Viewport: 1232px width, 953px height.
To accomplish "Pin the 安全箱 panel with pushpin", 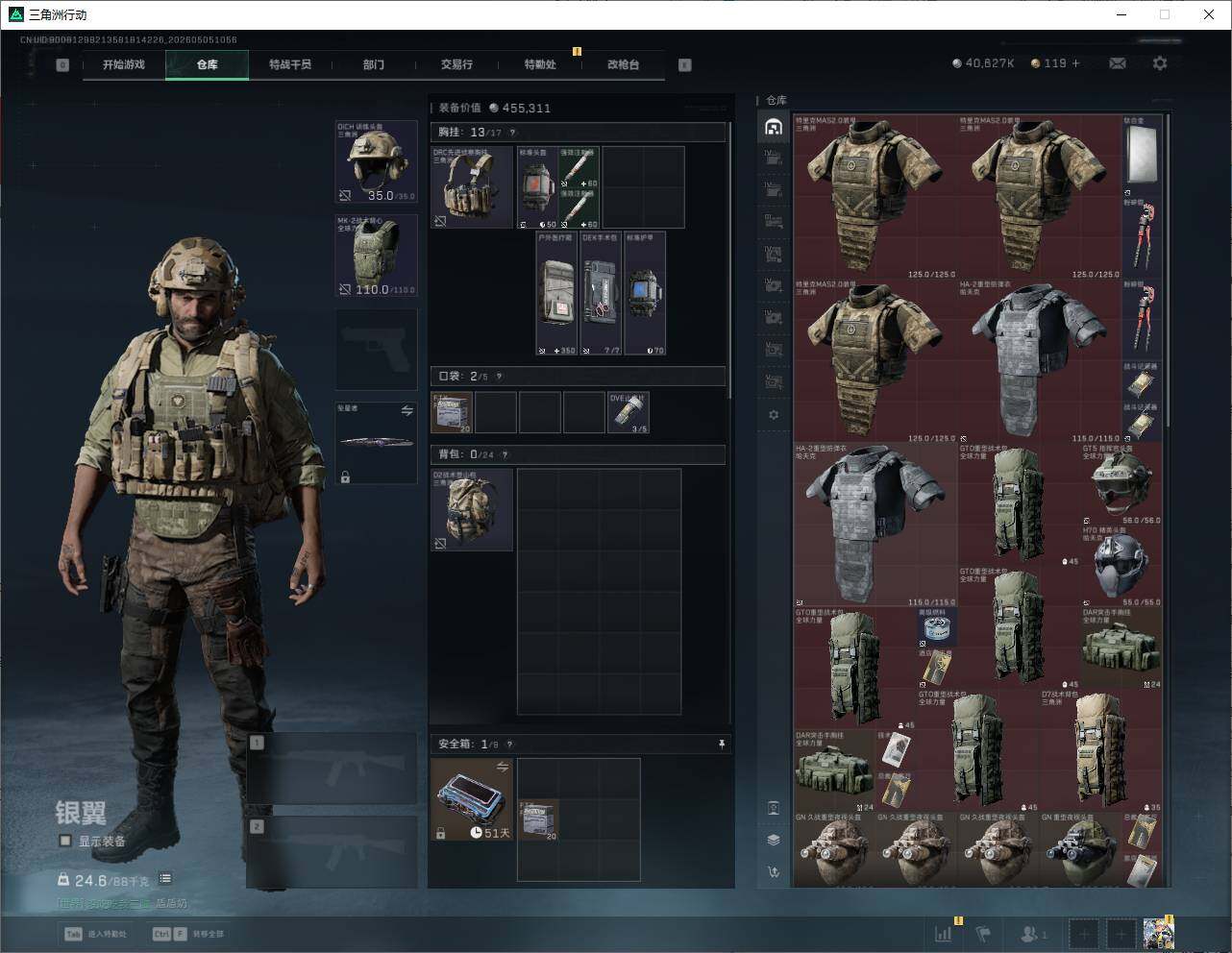I will click(722, 744).
